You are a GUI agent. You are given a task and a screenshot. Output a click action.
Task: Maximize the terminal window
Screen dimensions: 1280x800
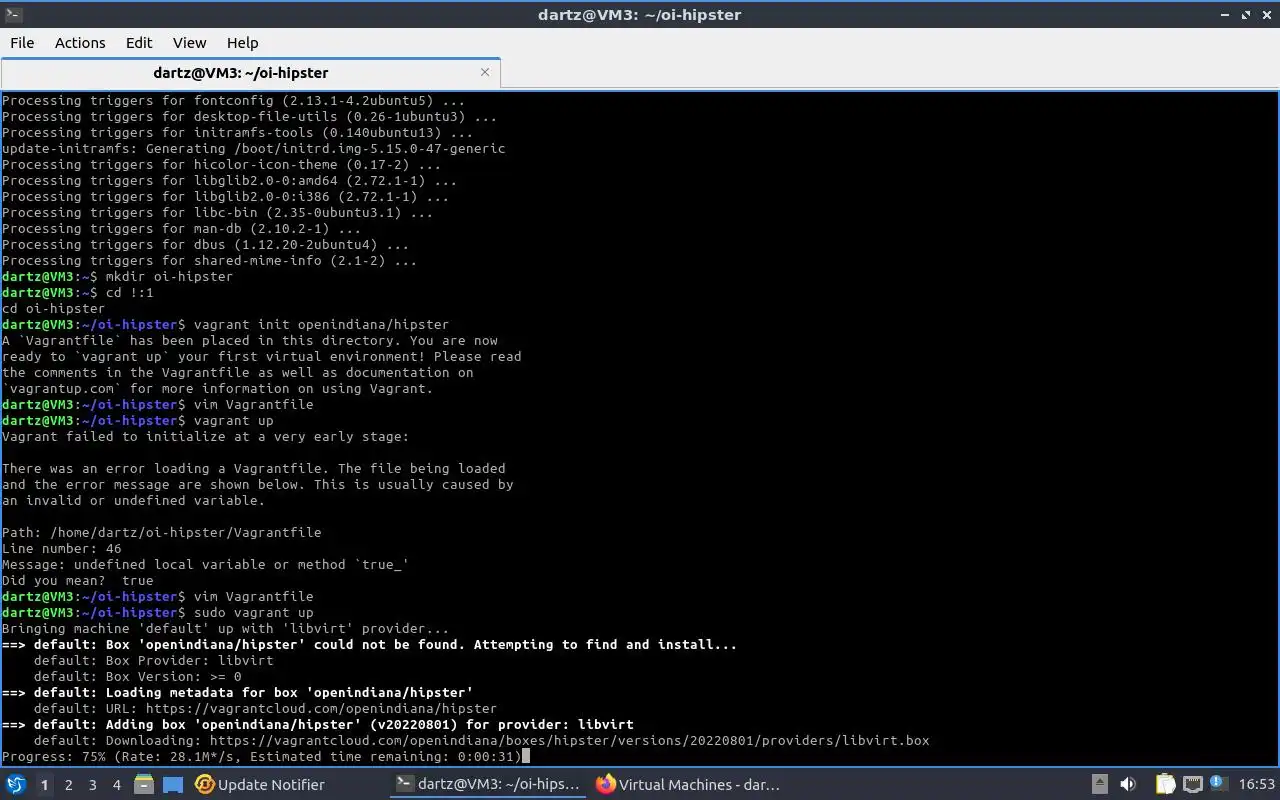[x=1246, y=15]
